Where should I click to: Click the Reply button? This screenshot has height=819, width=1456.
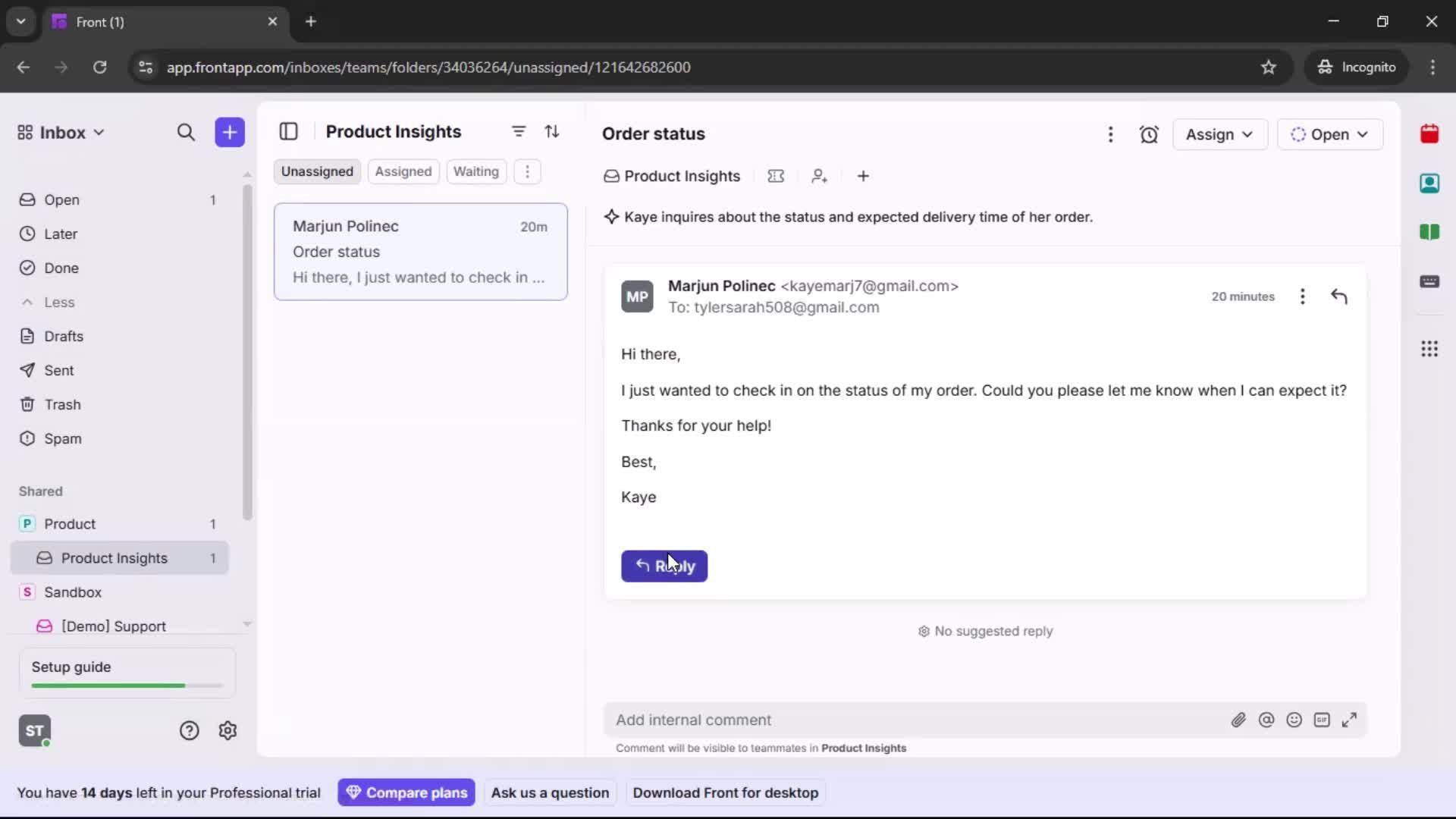pos(664,566)
